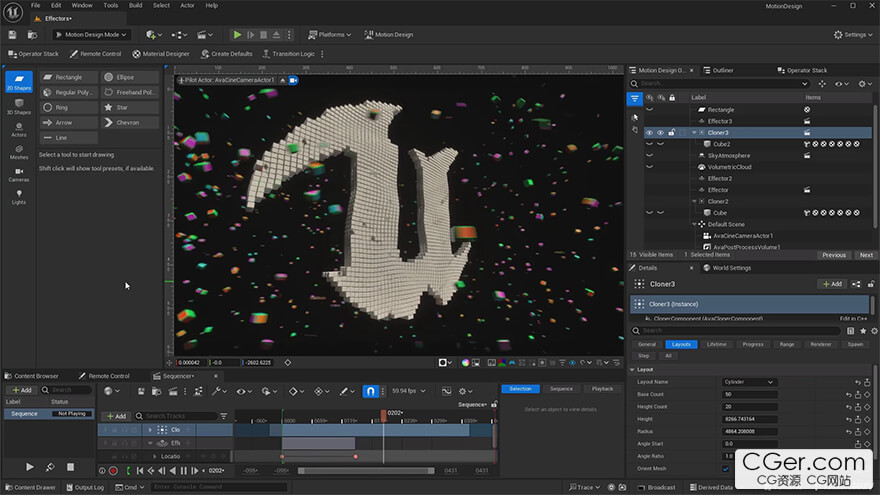Toggle camera pilot icon in viewport

(293, 80)
